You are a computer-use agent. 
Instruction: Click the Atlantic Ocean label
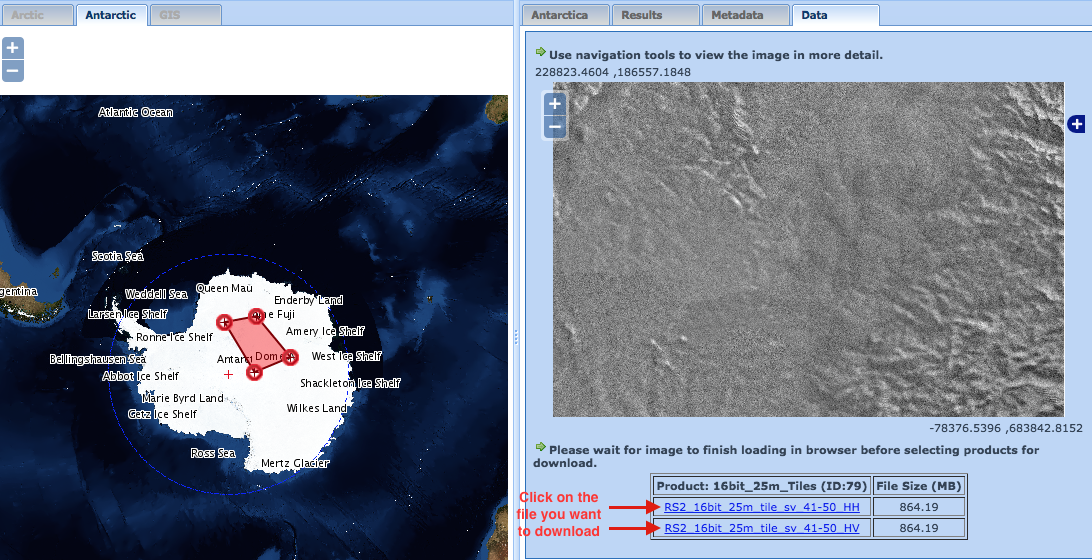136,112
